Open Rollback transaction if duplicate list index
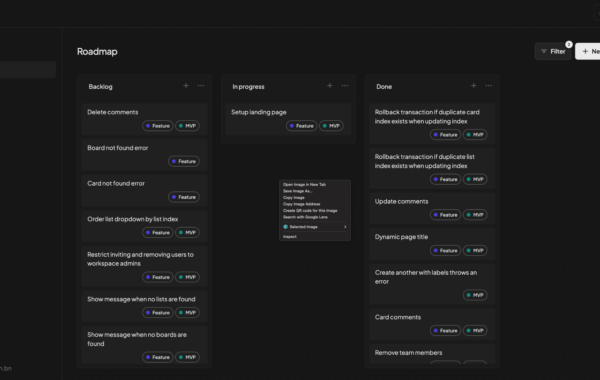 (x=432, y=168)
